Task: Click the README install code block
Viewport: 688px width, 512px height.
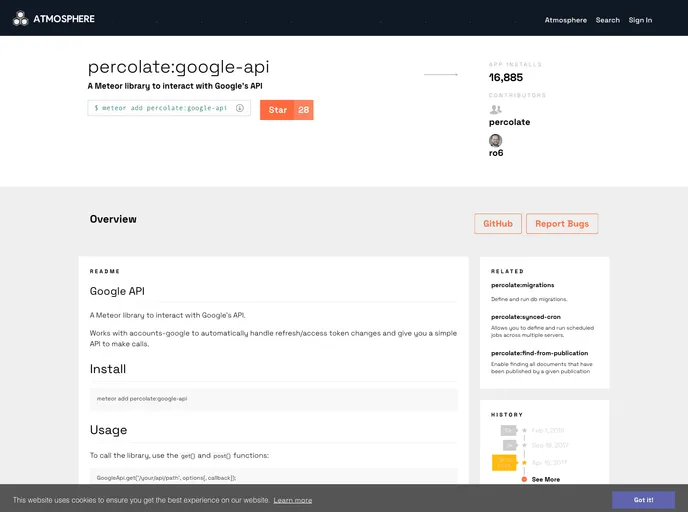Action: coord(274,399)
